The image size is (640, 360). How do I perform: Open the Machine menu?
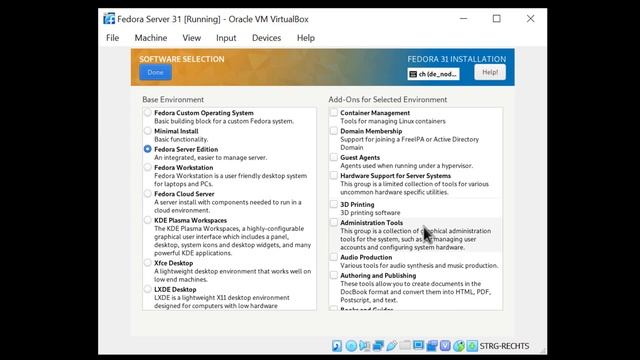151,38
